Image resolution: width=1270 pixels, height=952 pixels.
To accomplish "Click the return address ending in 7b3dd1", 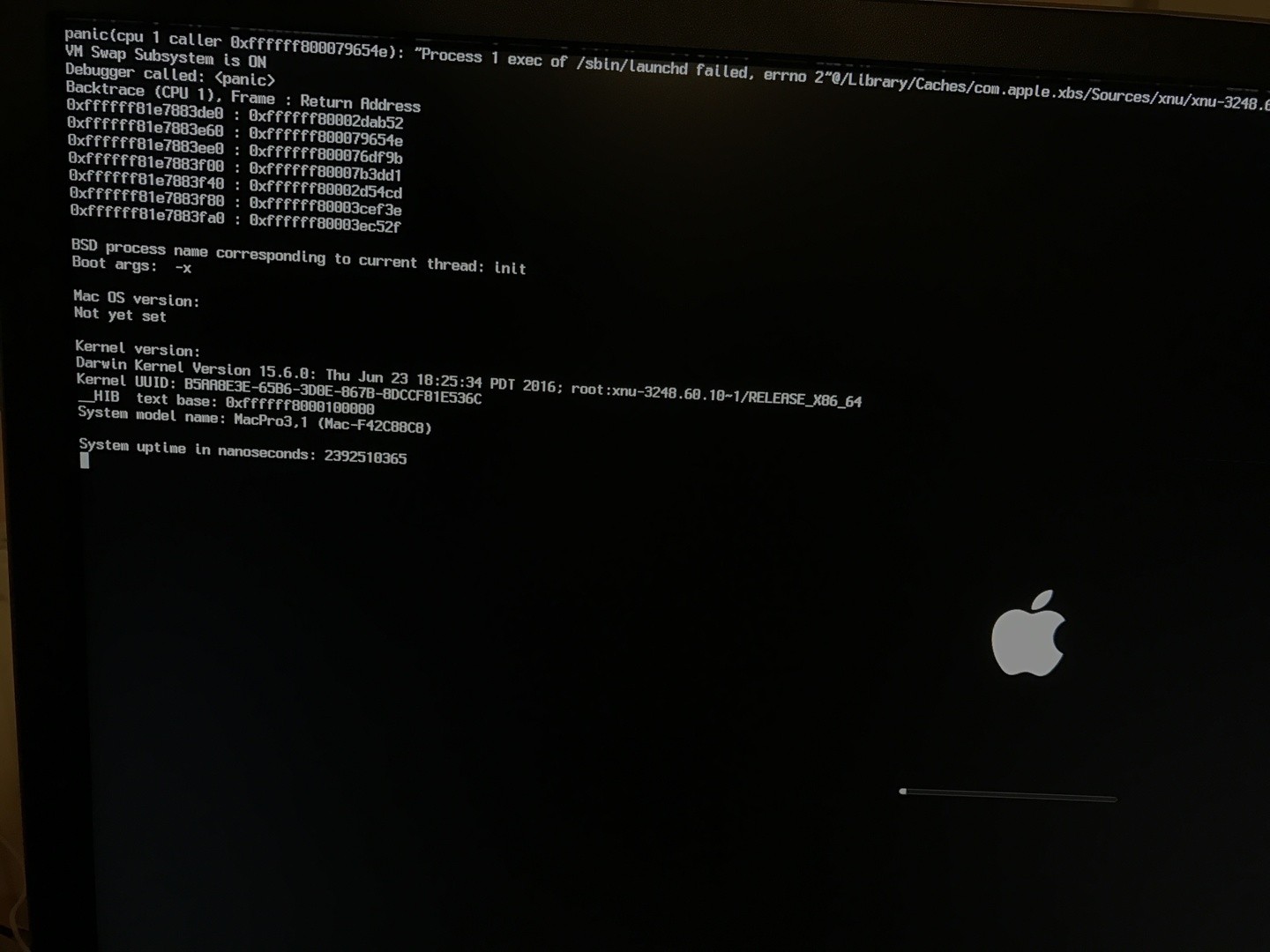I will tap(325, 171).
